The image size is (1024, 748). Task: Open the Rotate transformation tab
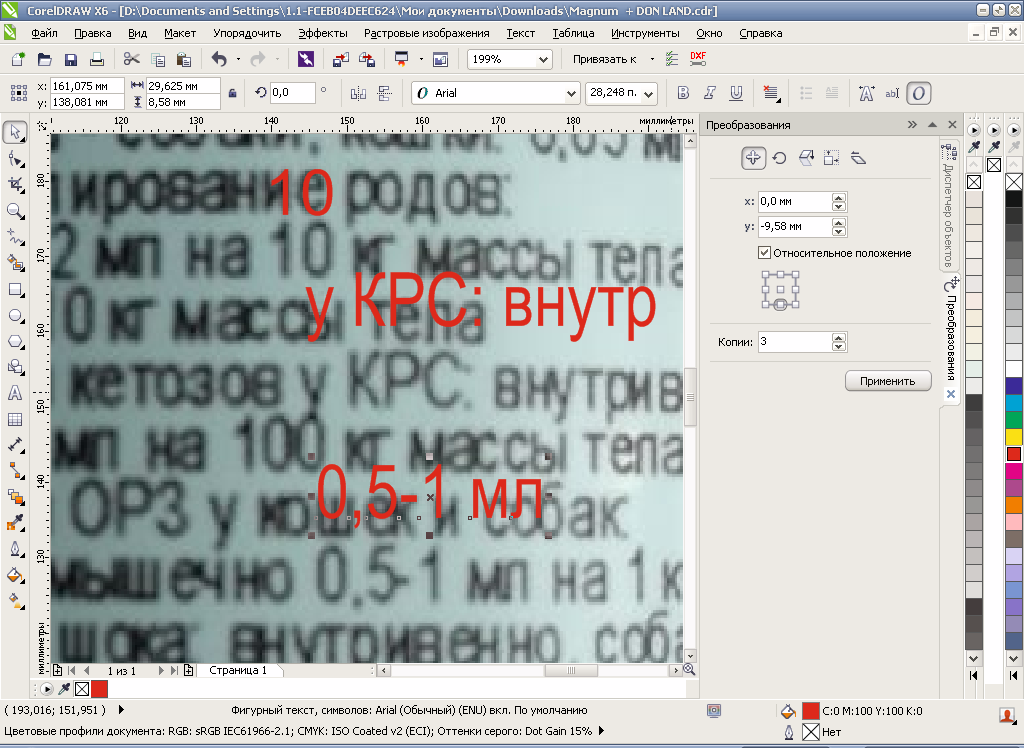[x=780, y=158]
